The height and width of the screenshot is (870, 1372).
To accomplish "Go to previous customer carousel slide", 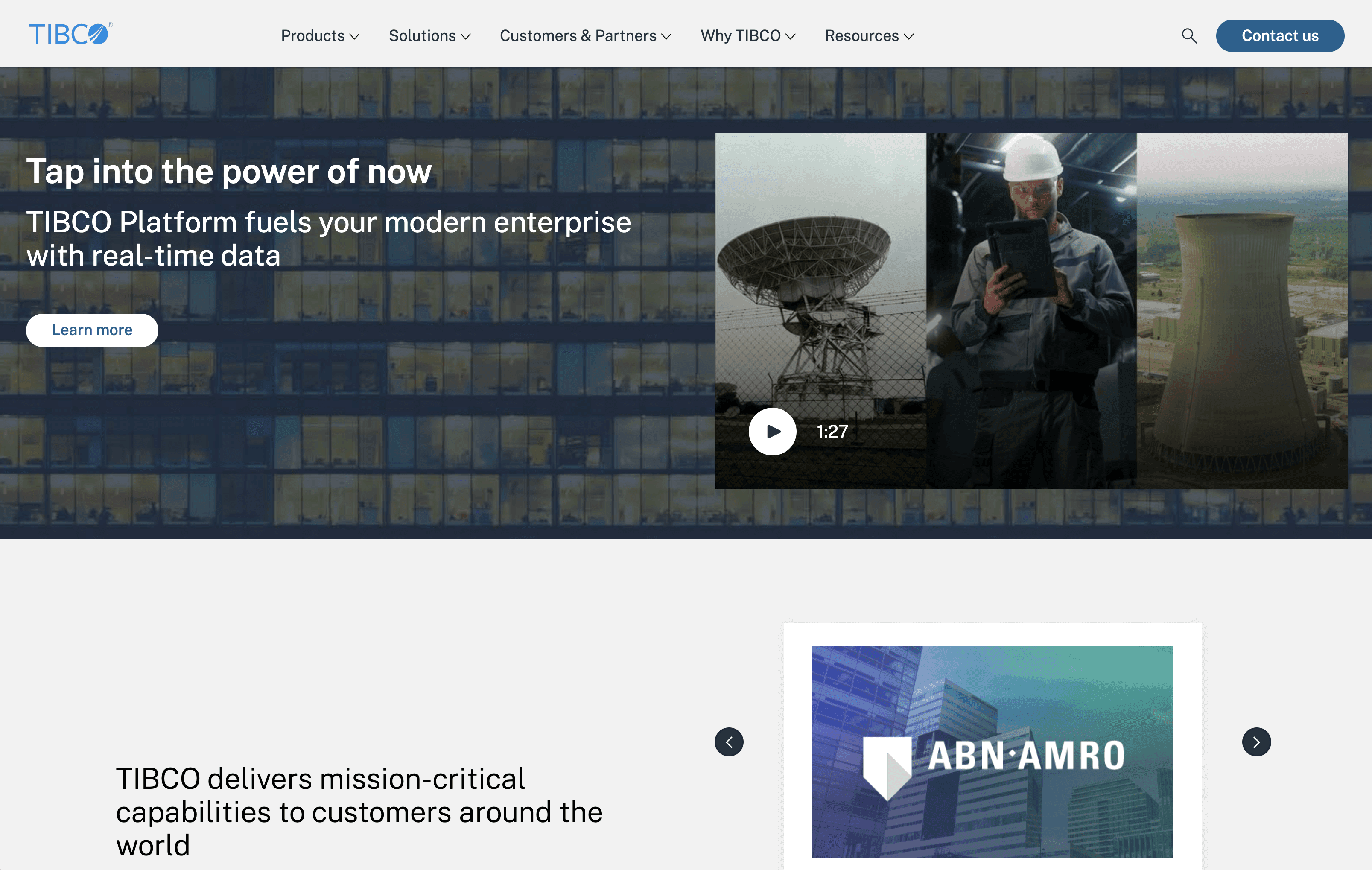I will click(x=729, y=742).
